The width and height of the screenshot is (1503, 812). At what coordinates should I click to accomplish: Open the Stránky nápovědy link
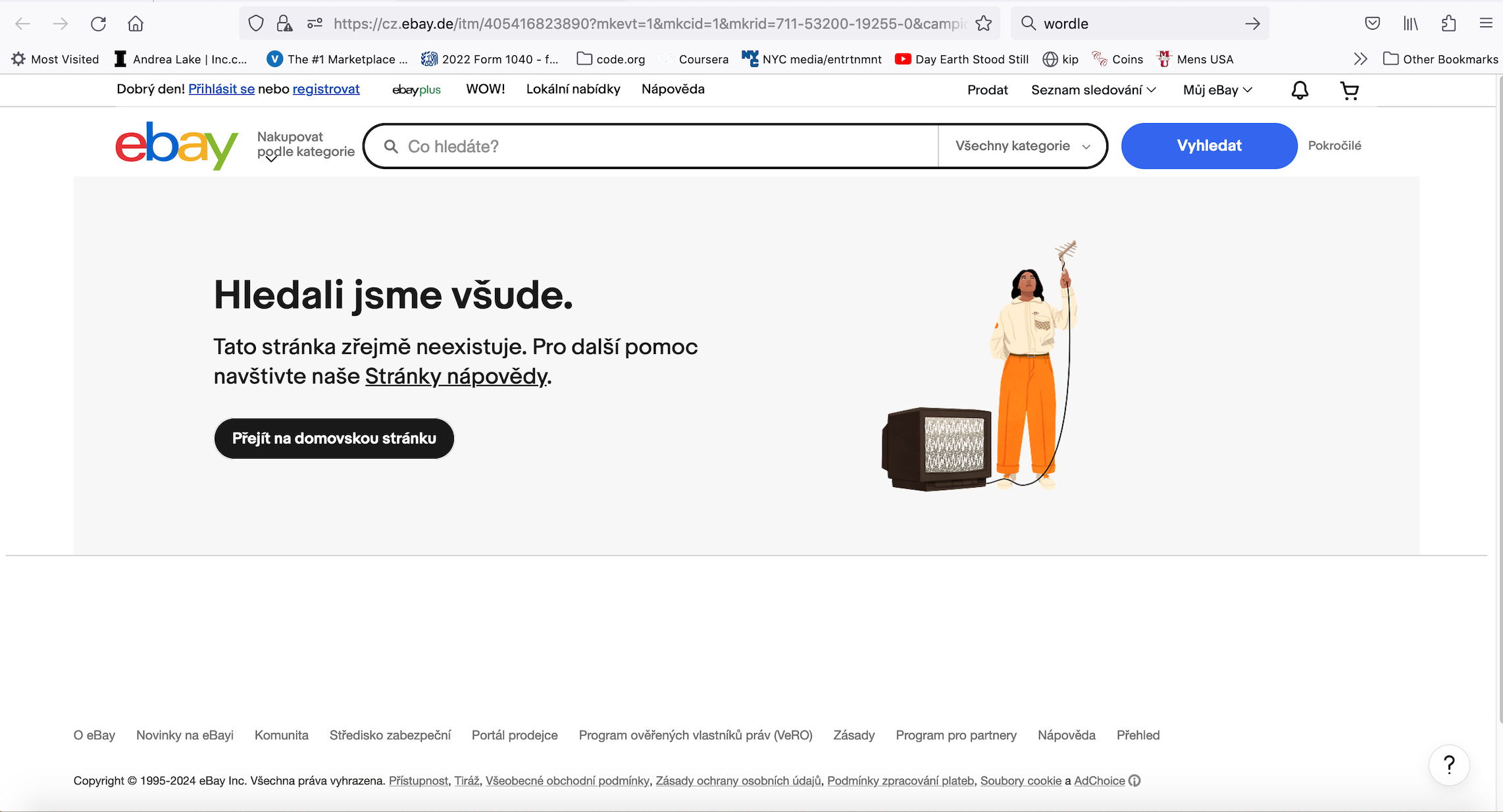click(456, 376)
